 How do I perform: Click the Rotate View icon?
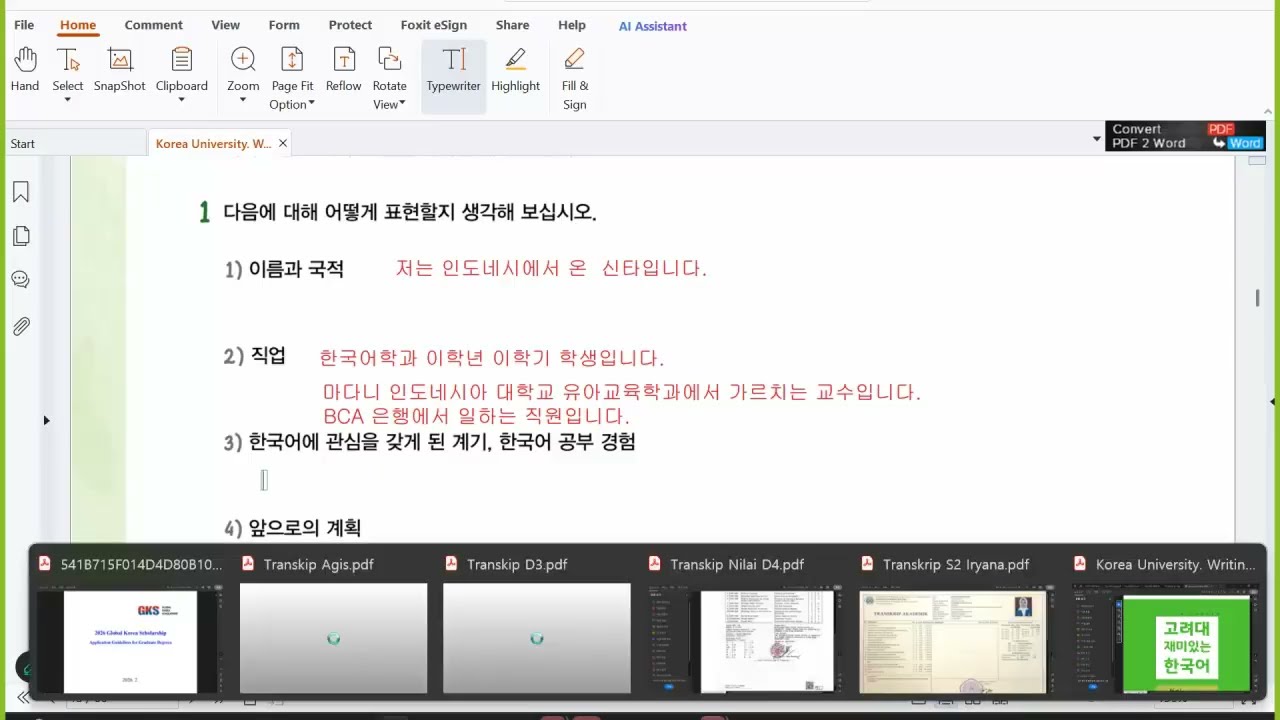(x=389, y=60)
